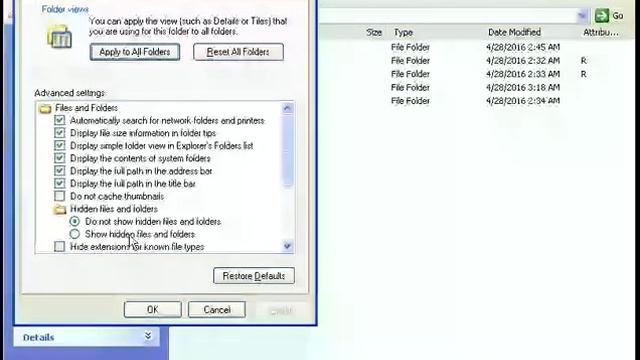Select row dated 4/28/2016 3:18 AM
640x360 pixels.
[x=476, y=88]
